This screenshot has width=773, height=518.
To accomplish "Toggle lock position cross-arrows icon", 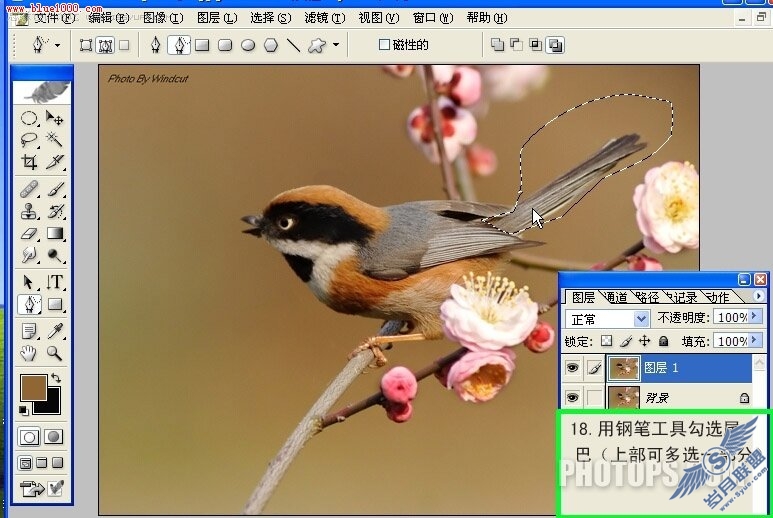I will [x=644, y=341].
